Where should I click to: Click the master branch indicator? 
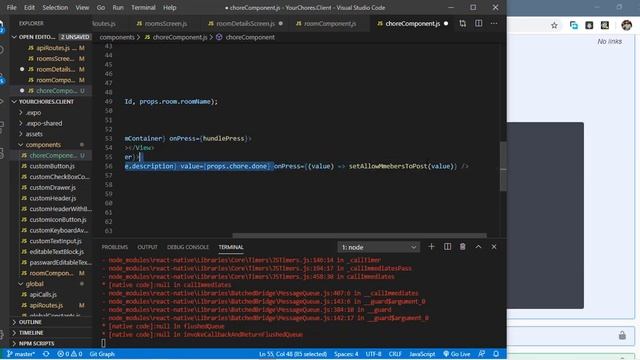(x=21, y=354)
